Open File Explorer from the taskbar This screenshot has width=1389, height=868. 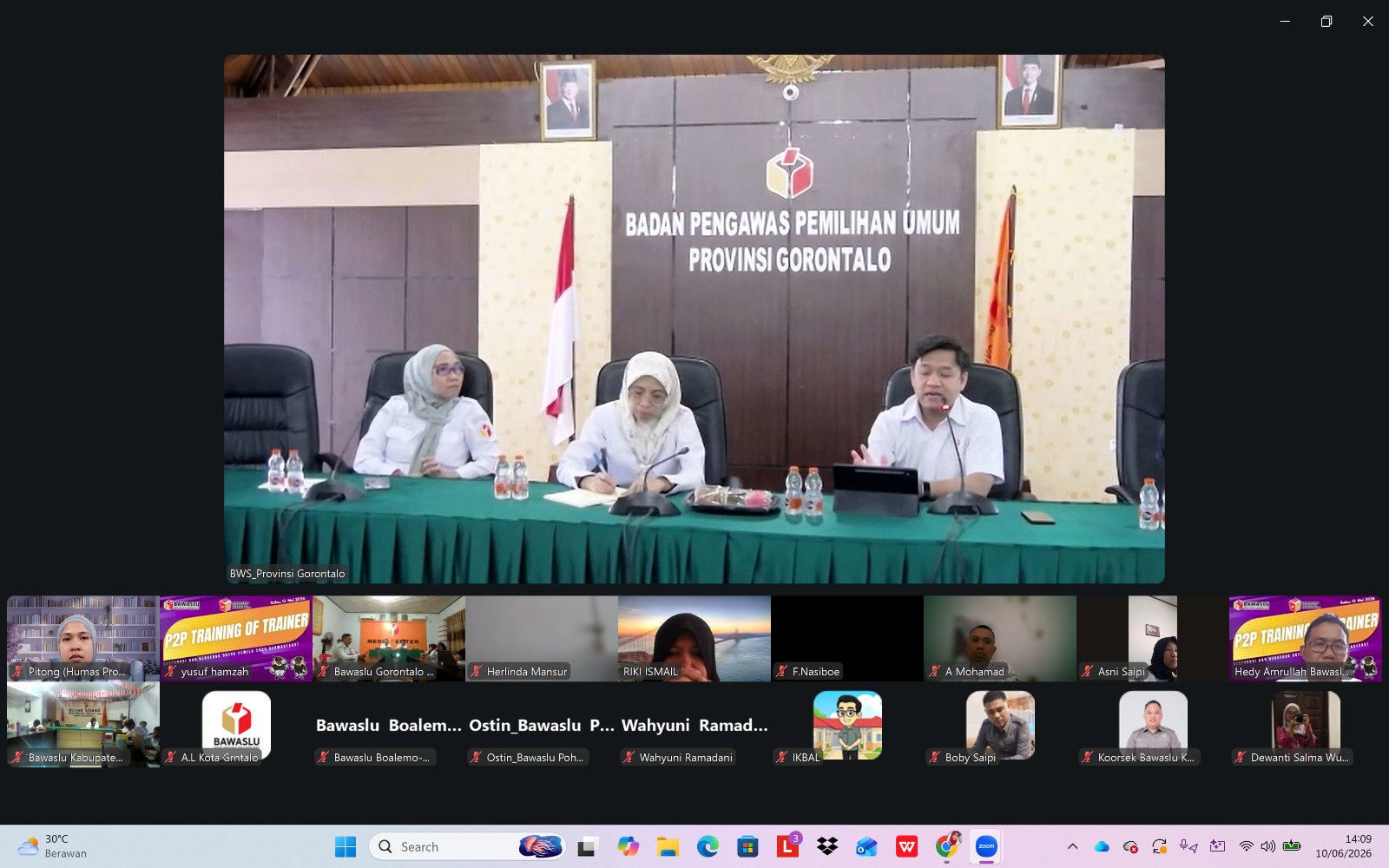click(668, 846)
